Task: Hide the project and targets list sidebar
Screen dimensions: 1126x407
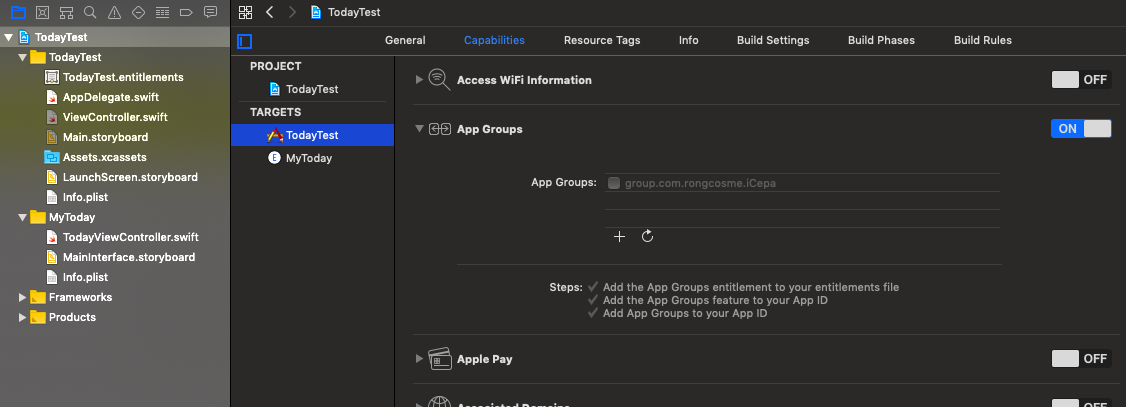Action: tap(245, 41)
